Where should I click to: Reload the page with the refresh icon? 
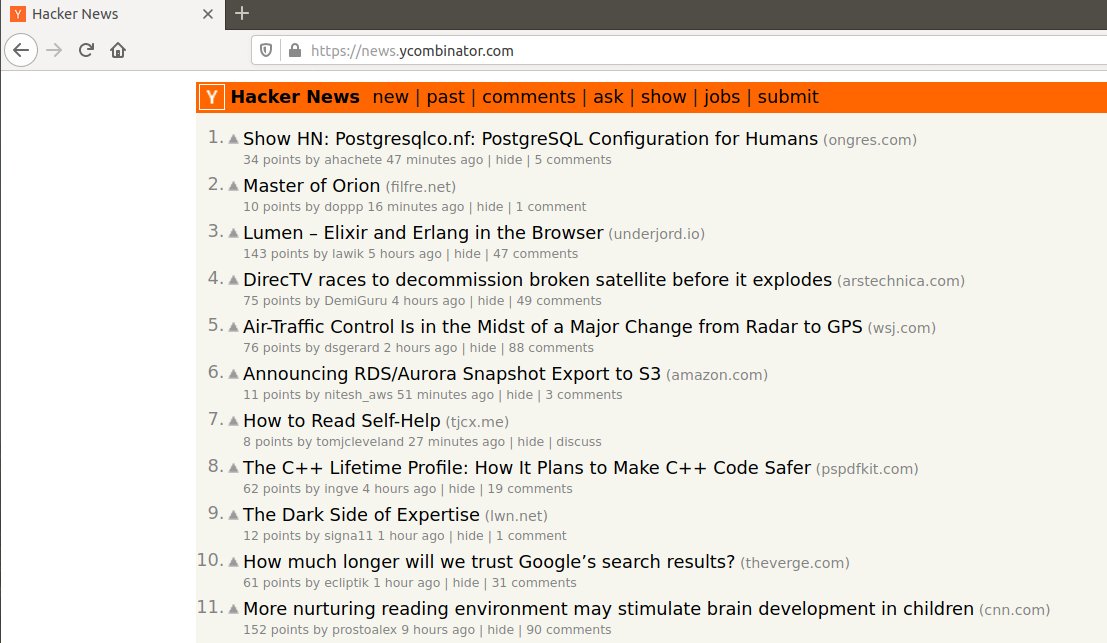click(86, 50)
